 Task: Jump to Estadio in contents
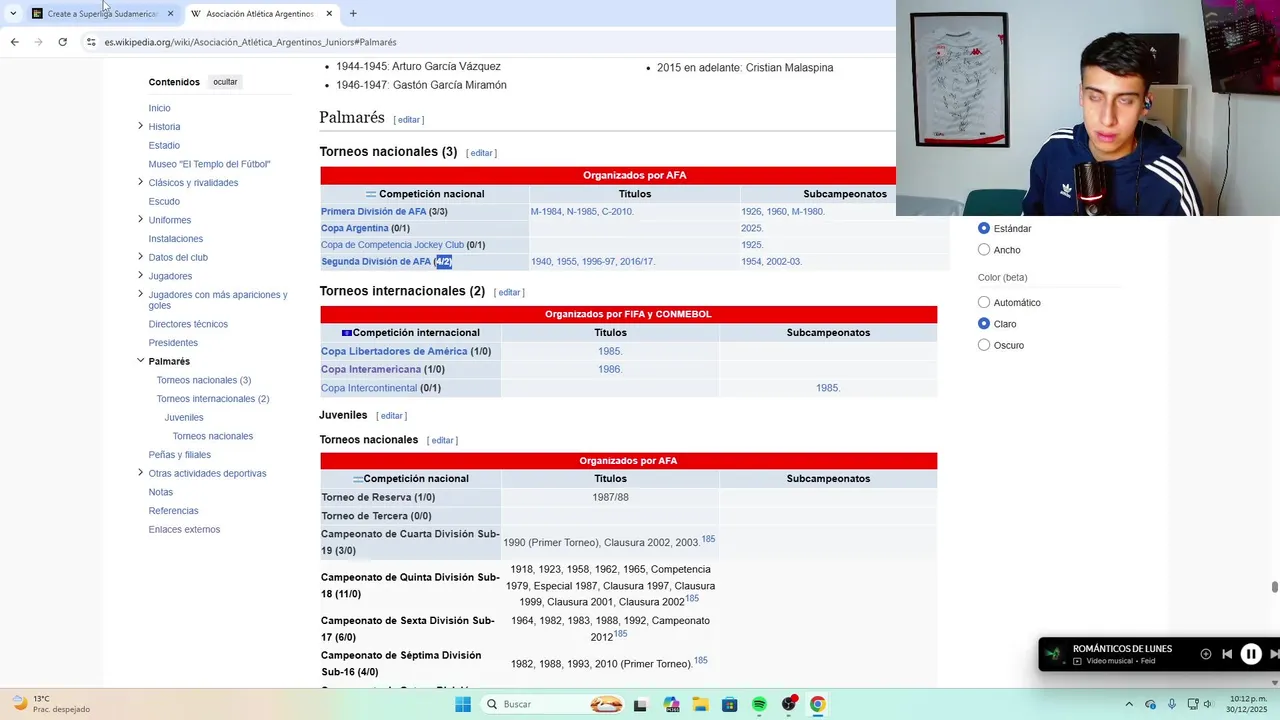164,145
